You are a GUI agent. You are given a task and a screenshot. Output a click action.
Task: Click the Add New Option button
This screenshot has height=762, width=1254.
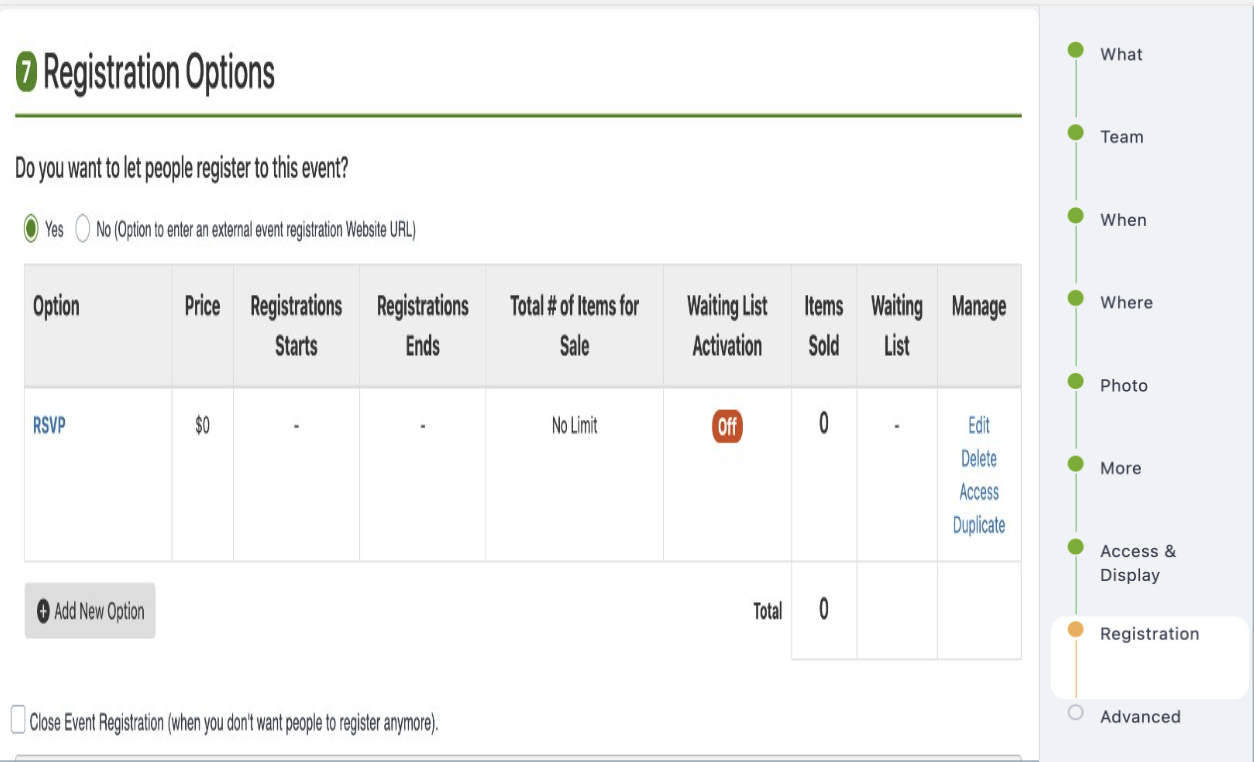coord(90,611)
